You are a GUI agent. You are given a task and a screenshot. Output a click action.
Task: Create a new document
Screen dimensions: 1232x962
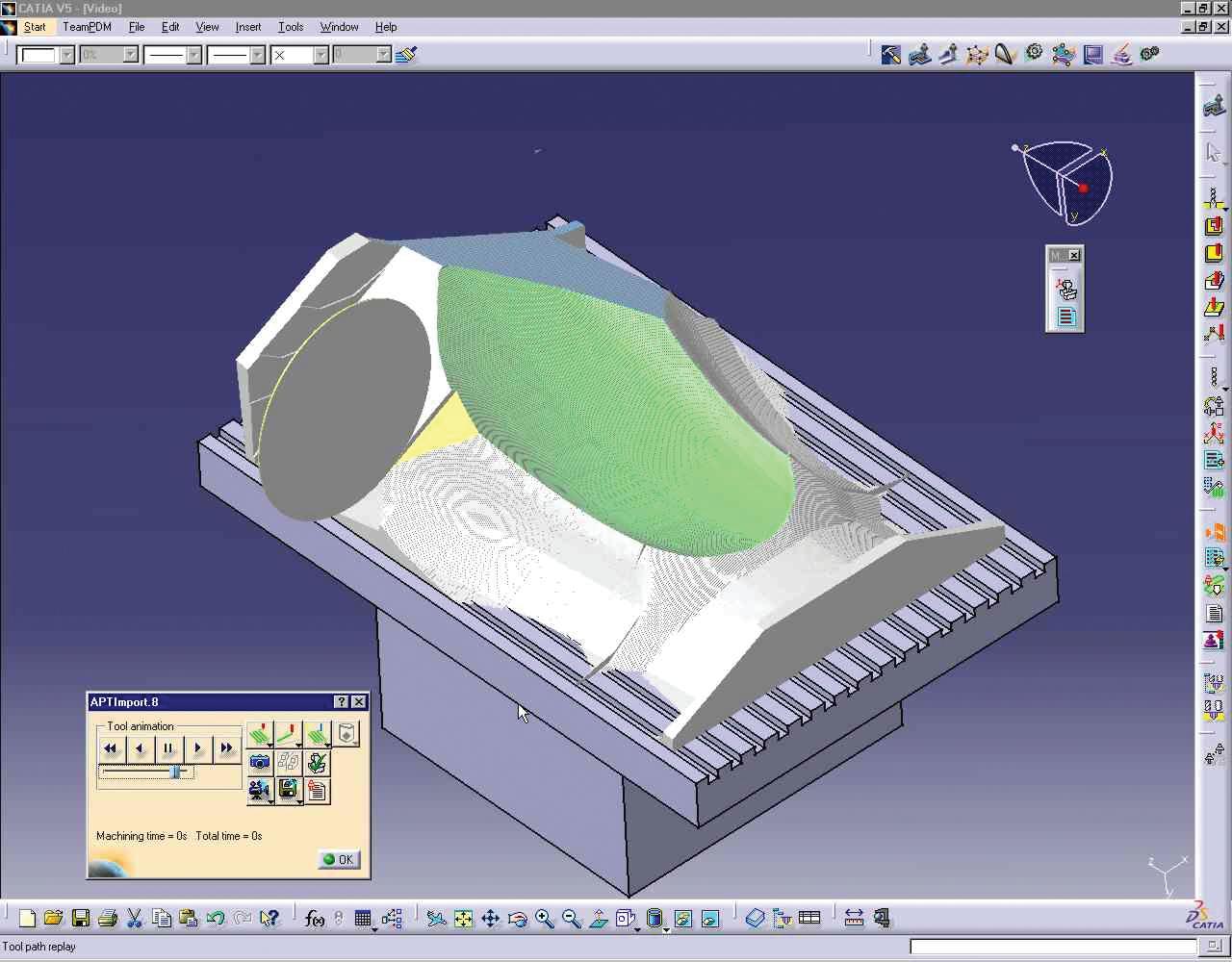pyautogui.click(x=27, y=919)
